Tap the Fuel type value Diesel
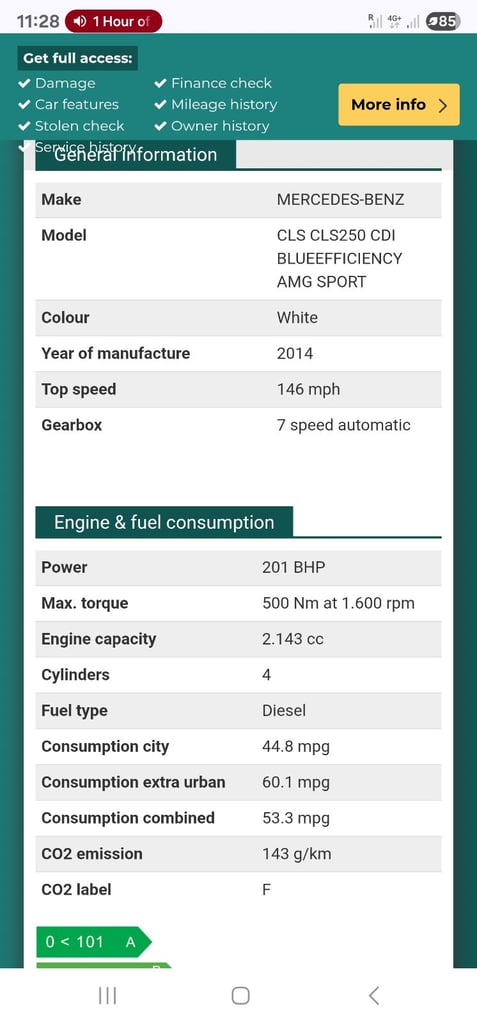 click(284, 711)
